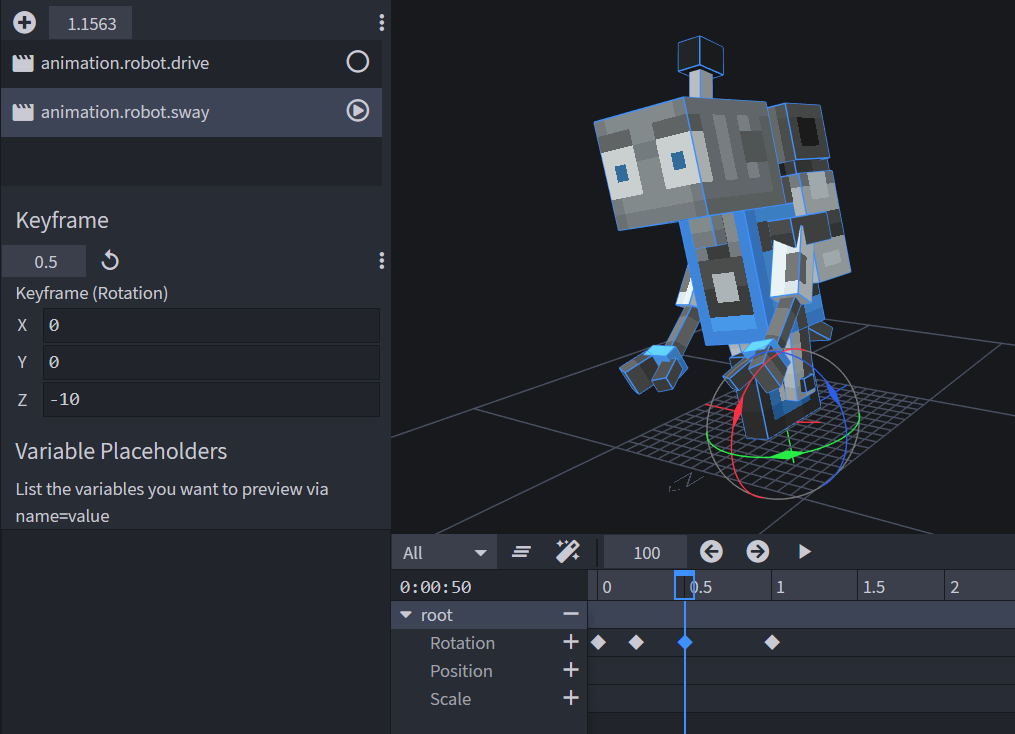Image resolution: width=1015 pixels, height=734 pixels.
Task: Toggle playback of animation.robot.sway
Action: tap(358, 112)
